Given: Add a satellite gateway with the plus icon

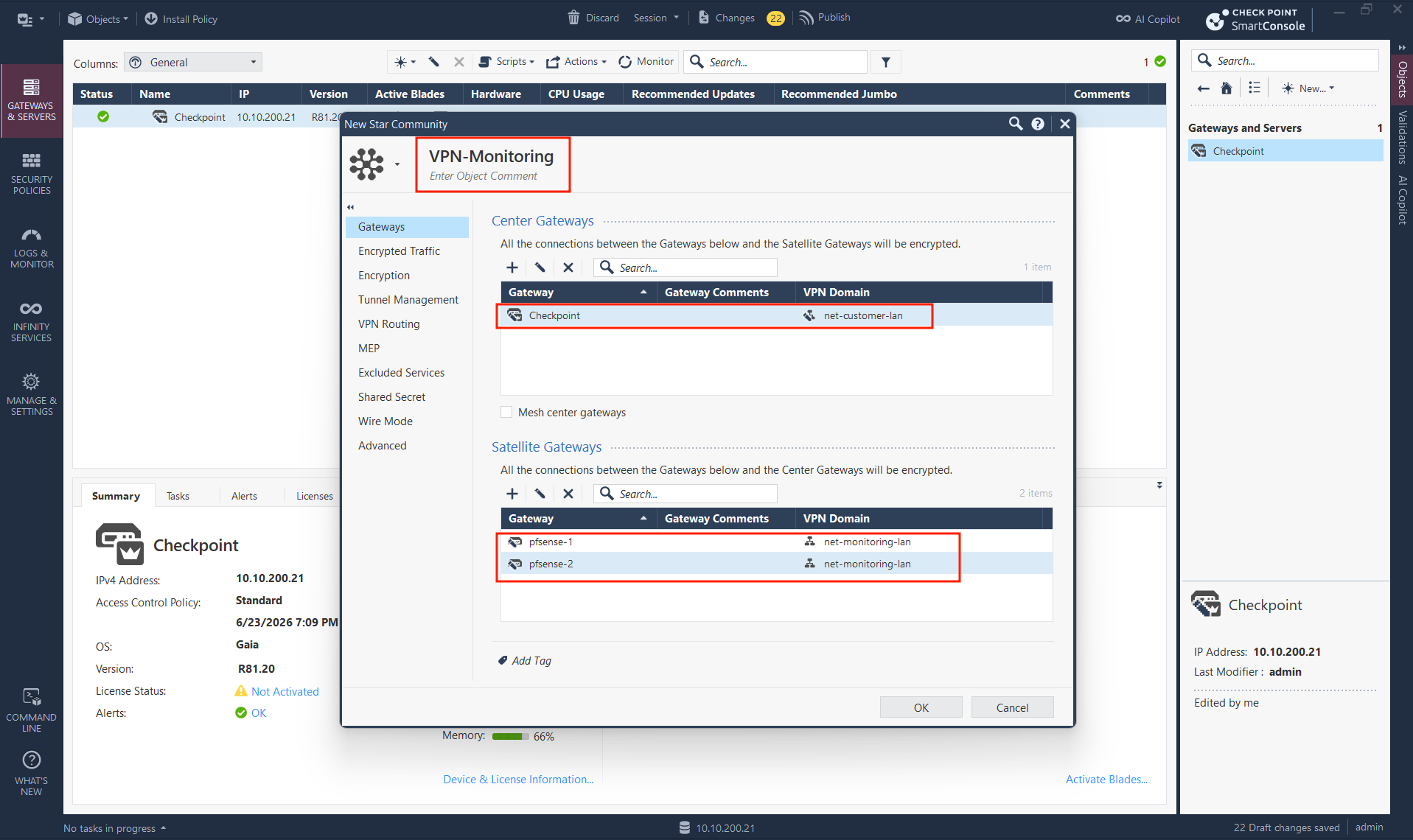Looking at the screenshot, I should tap(512, 494).
